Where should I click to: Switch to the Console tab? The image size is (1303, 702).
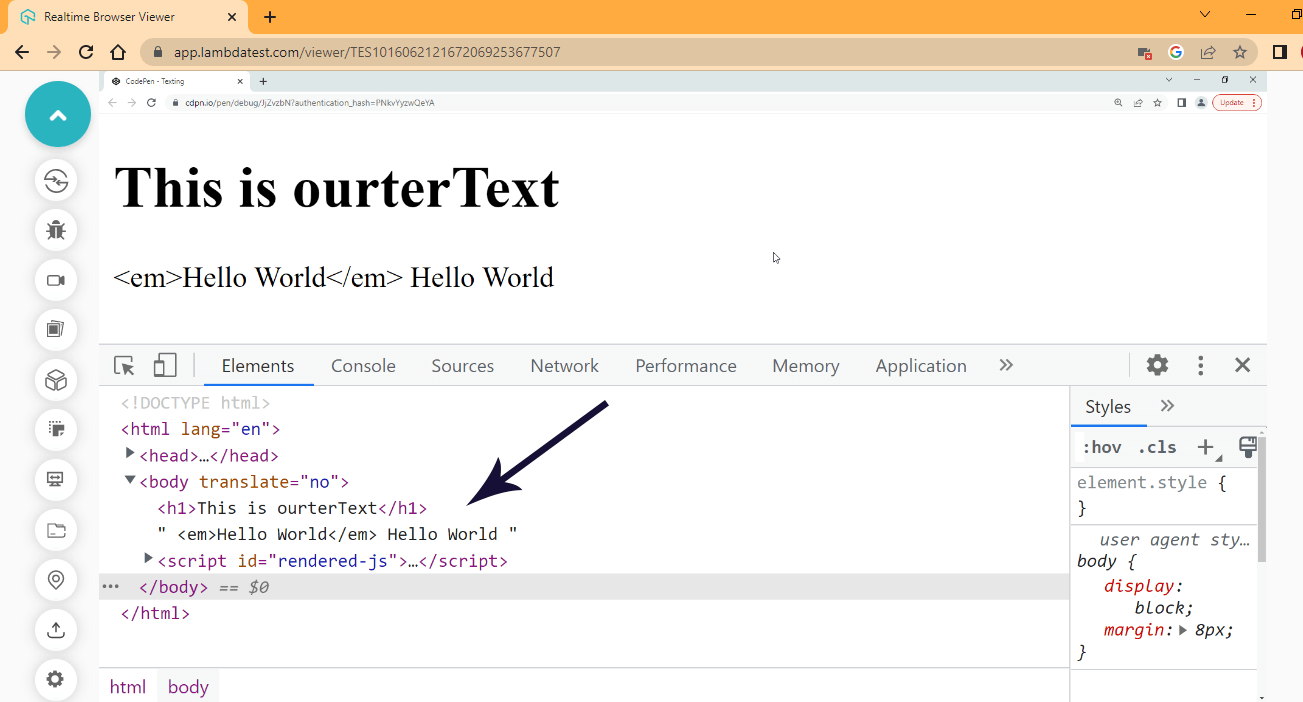[x=363, y=366]
